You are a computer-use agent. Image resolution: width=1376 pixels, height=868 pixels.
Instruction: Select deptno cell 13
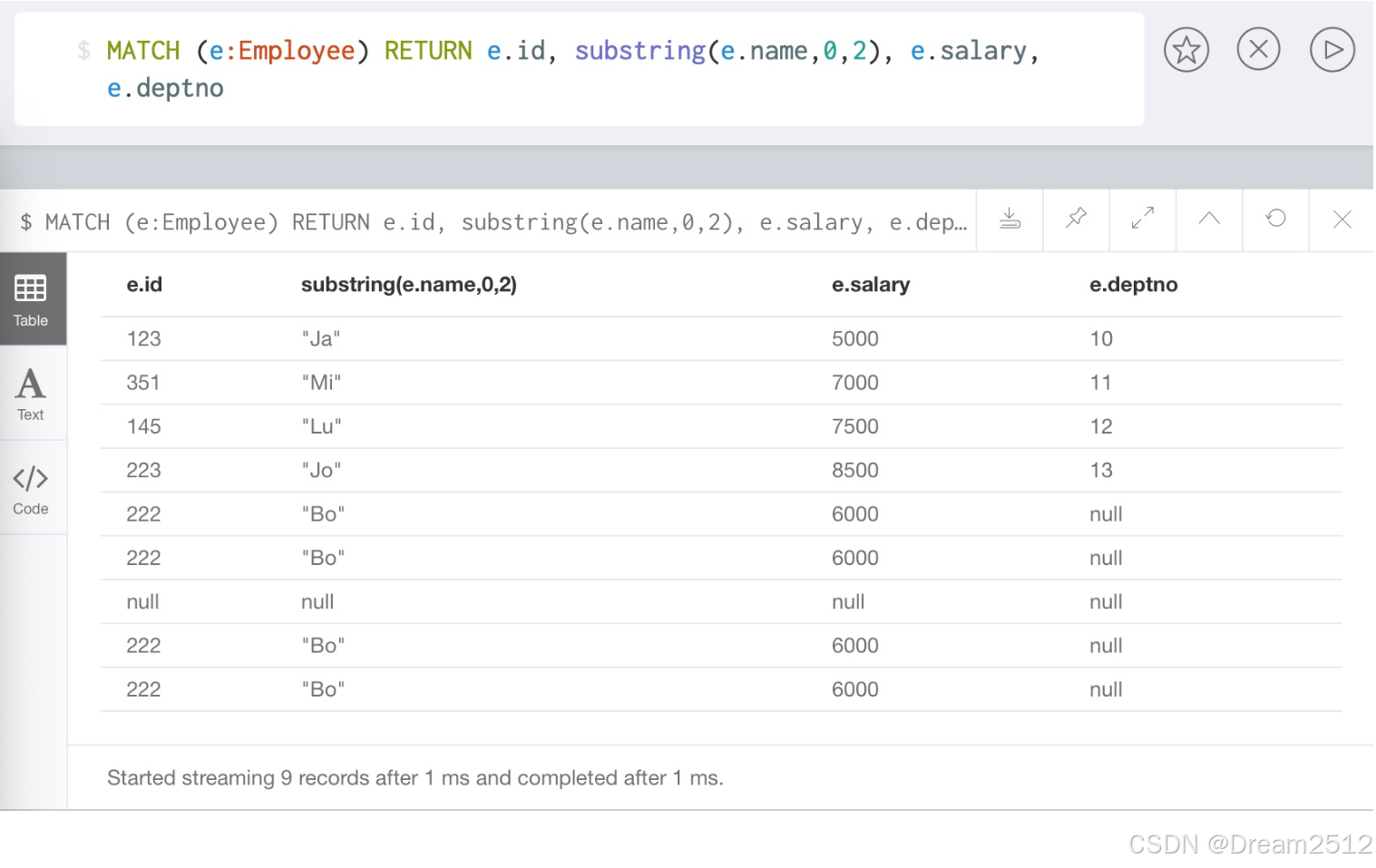(1101, 471)
